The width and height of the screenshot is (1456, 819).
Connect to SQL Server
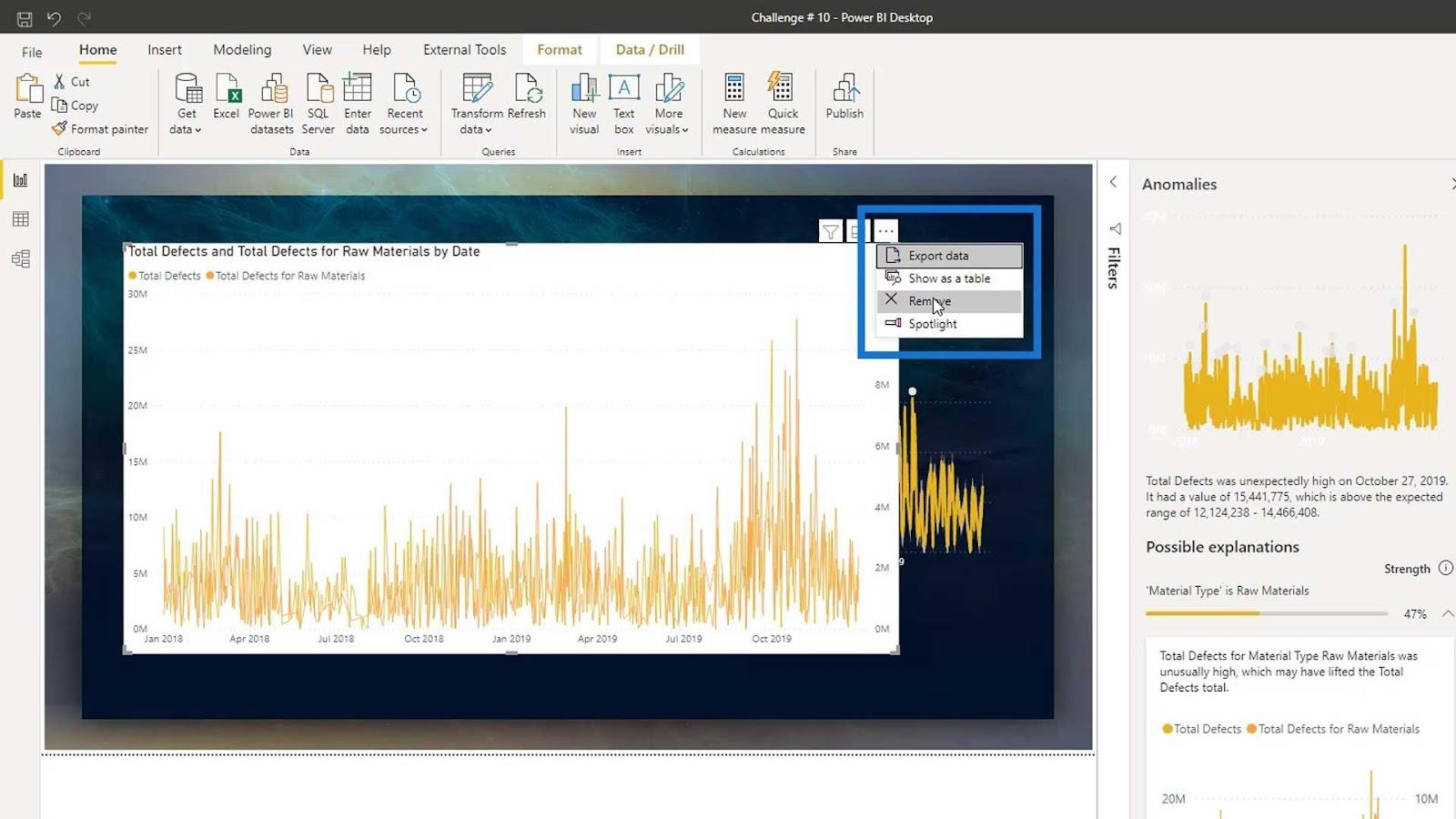tap(318, 104)
